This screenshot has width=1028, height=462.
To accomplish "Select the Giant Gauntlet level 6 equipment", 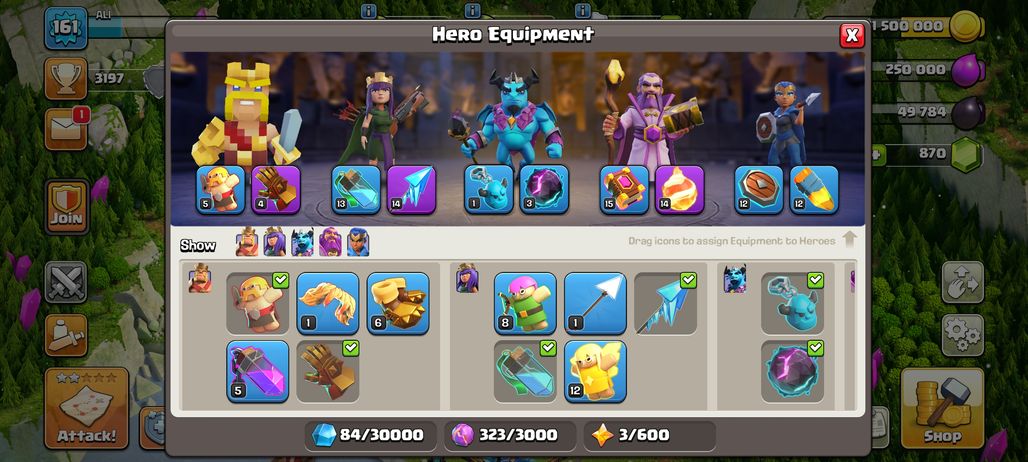I will [x=398, y=303].
